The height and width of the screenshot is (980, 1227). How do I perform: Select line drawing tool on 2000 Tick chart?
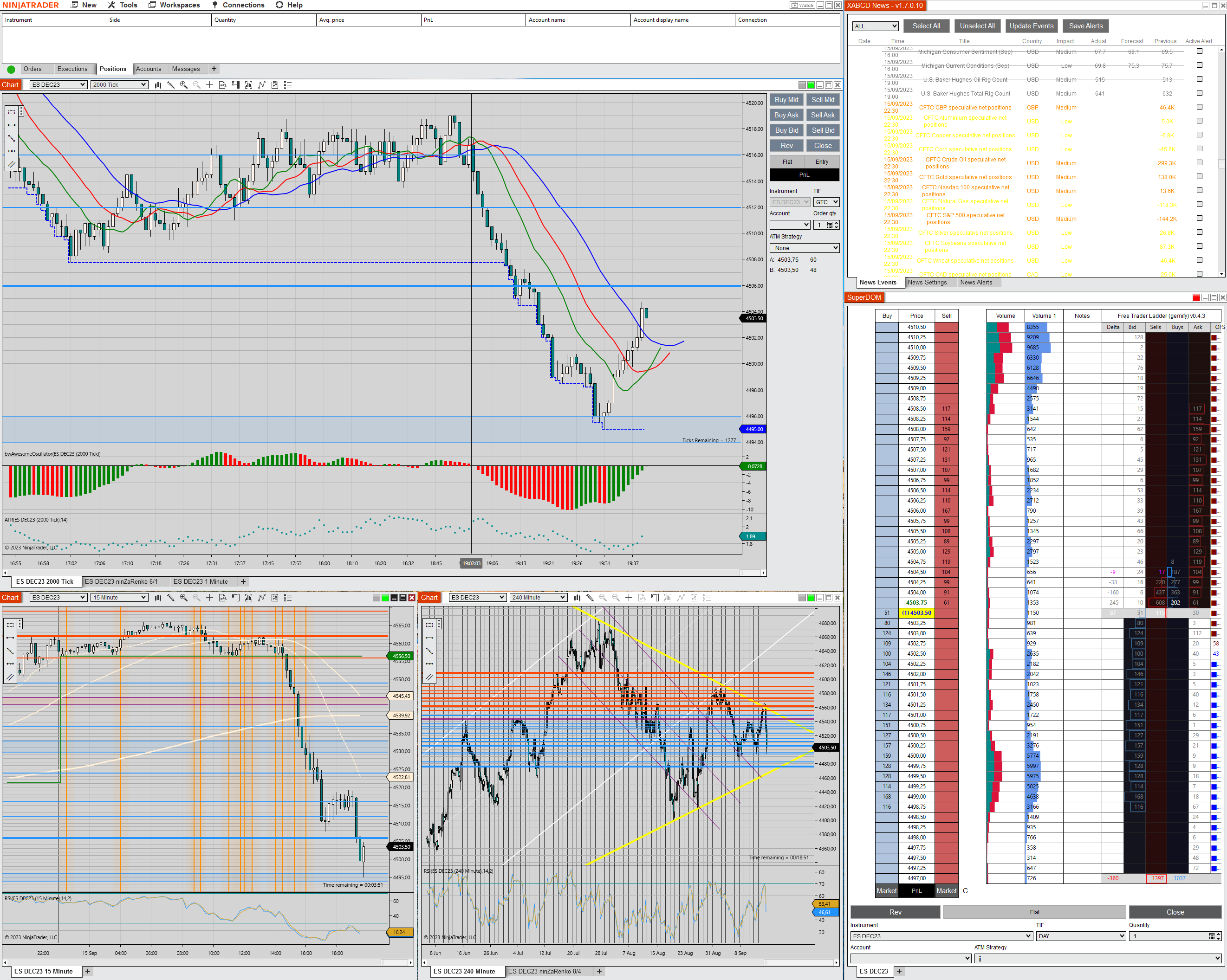click(12, 124)
